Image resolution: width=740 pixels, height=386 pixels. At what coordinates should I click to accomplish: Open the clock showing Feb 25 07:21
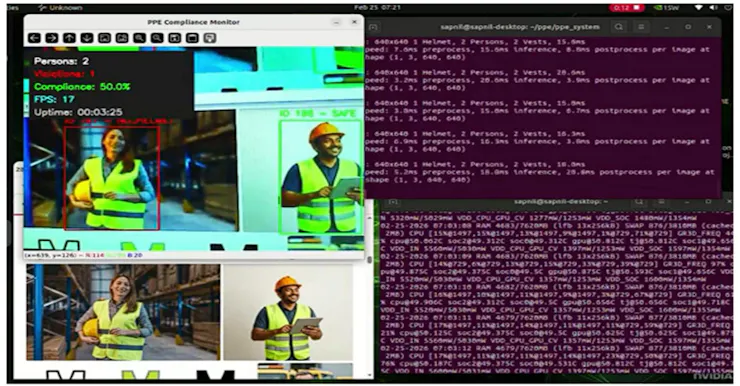coord(377,8)
